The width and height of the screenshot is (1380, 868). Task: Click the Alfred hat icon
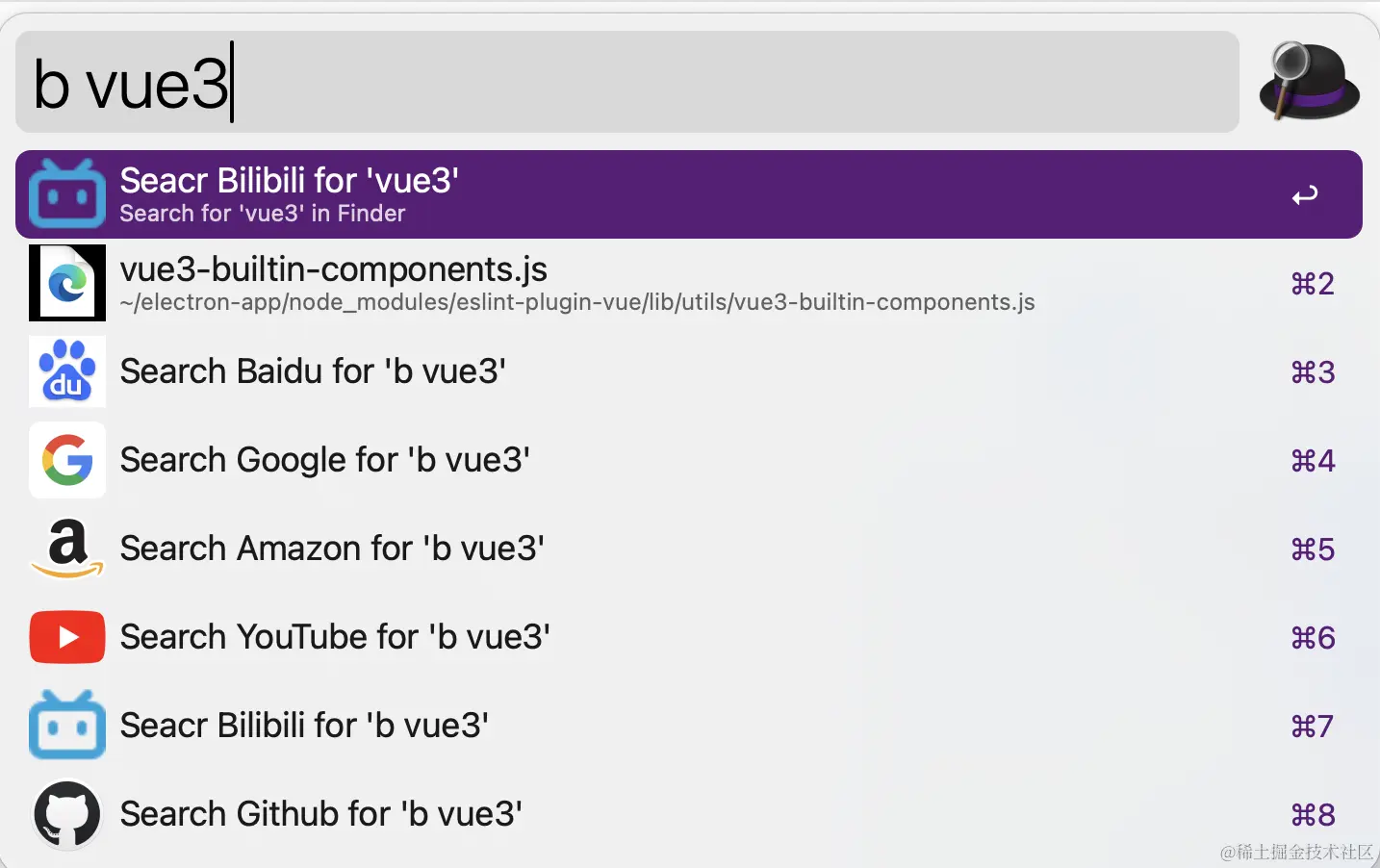[x=1308, y=82]
